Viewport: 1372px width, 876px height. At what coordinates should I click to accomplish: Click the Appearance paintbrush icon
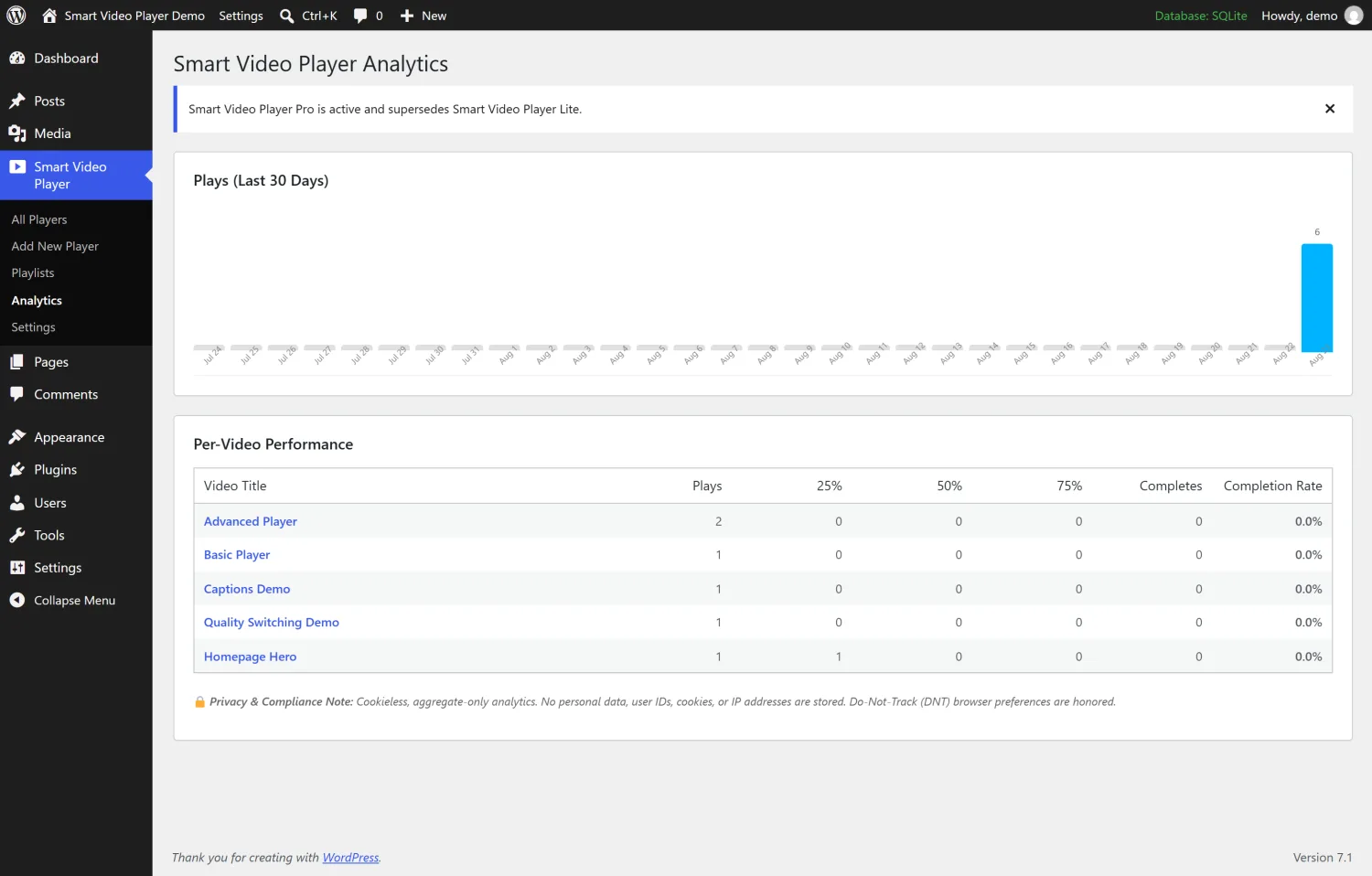pyautogui.click(x=17, y=437)
